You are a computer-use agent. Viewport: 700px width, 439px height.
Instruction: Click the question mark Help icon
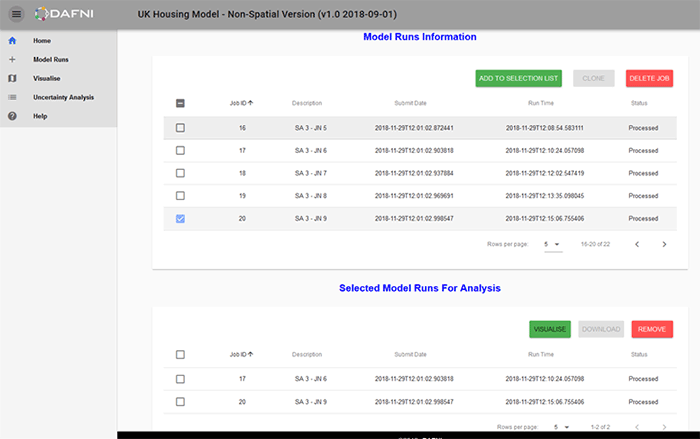[12, 116]
